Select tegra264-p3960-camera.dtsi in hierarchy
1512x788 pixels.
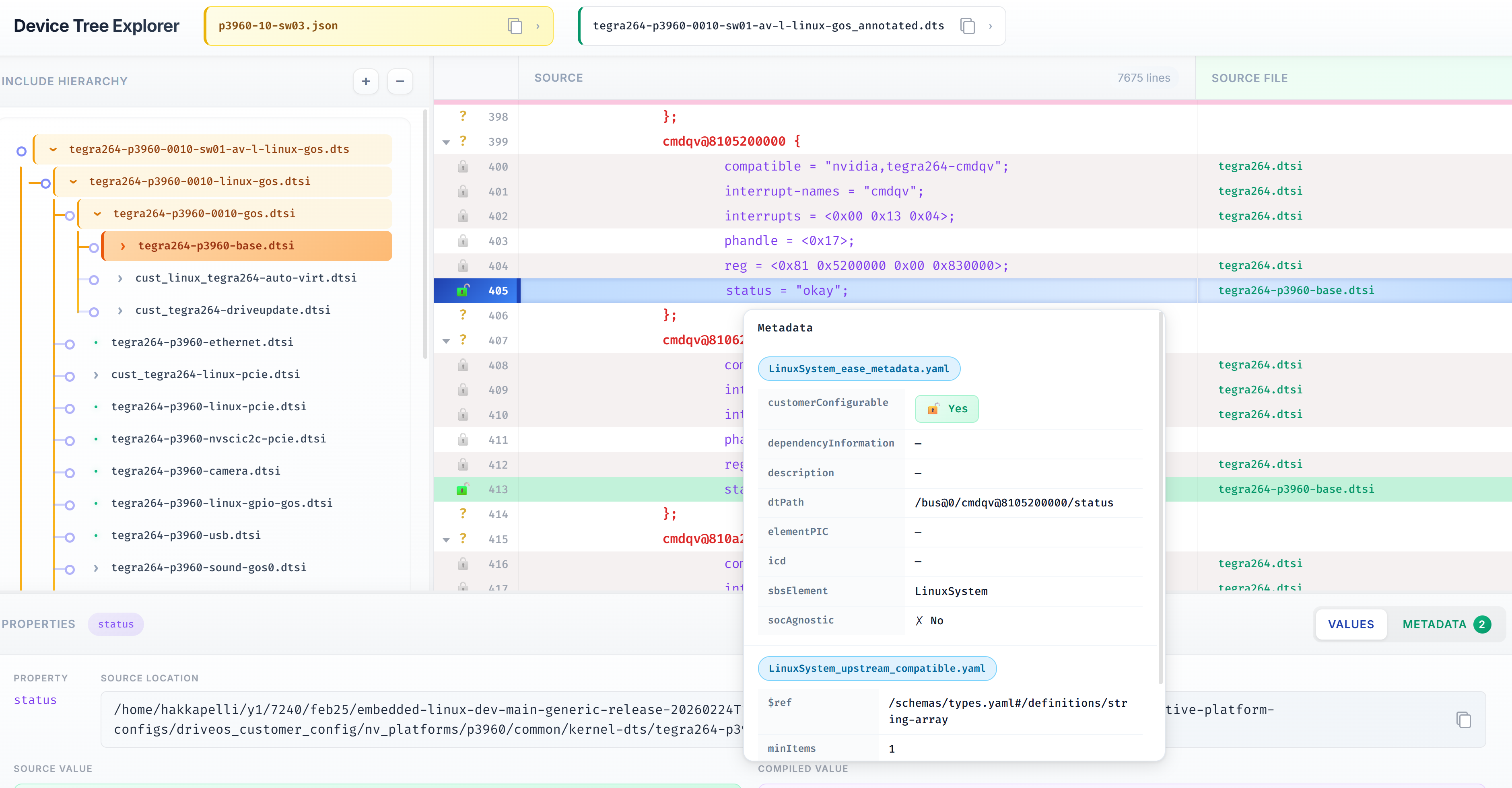click(x=196, y=471)
